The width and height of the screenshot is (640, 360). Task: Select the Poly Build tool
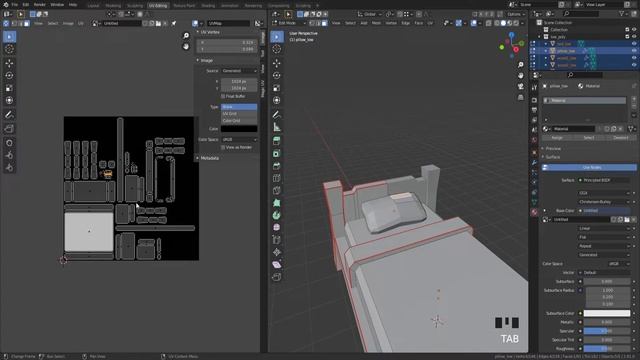coord(277,203)
